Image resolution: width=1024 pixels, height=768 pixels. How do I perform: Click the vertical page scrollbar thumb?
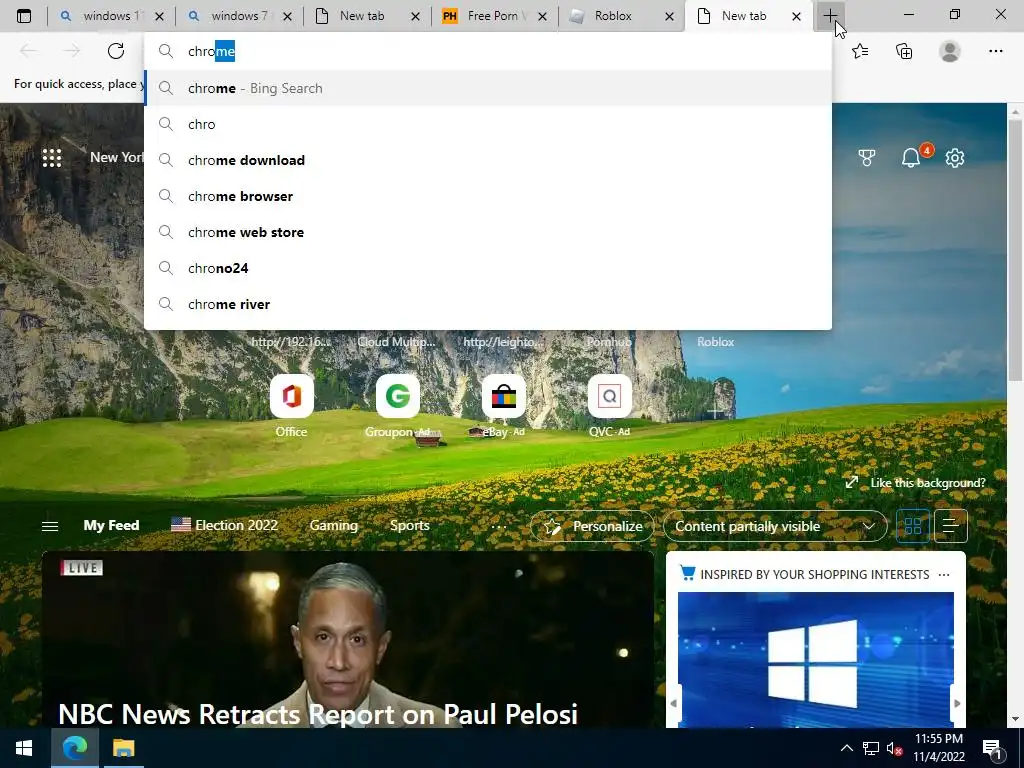pyautogui.click(x=1016, y=249)
